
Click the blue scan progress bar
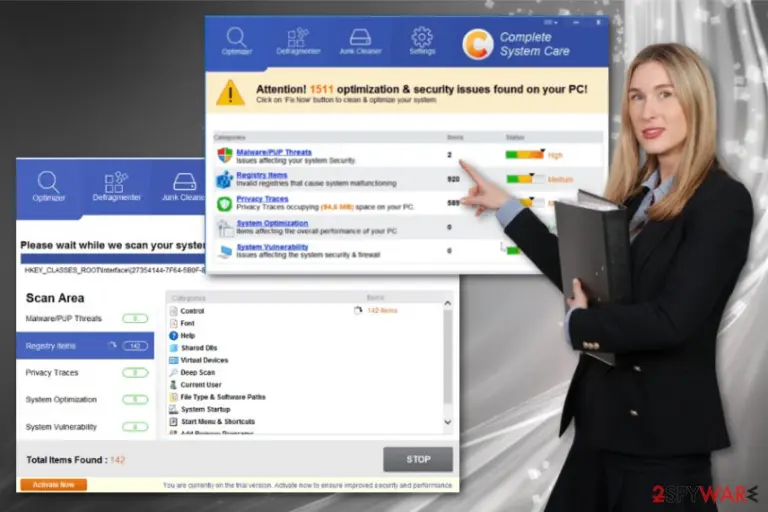coord(113,259)
